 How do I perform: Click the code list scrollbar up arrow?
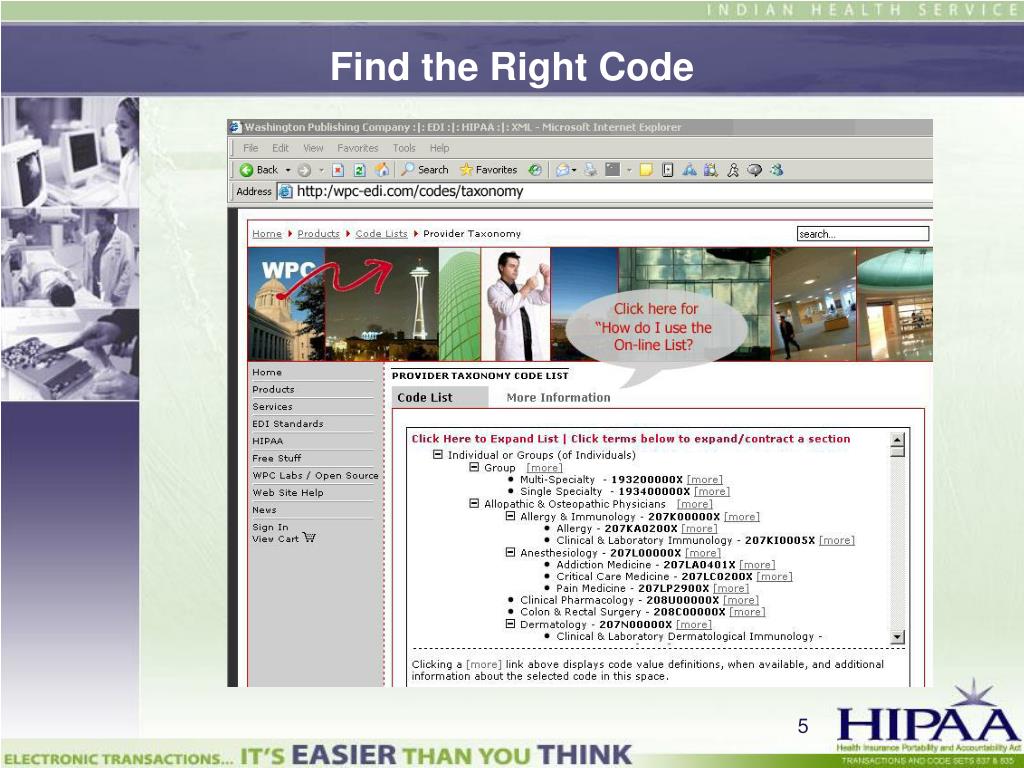[x=898, y=439]
